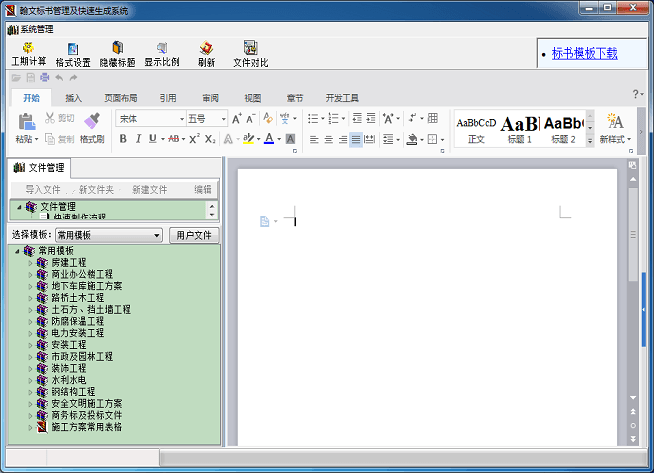Click the distributed alignment icon

tap(369, 139)
